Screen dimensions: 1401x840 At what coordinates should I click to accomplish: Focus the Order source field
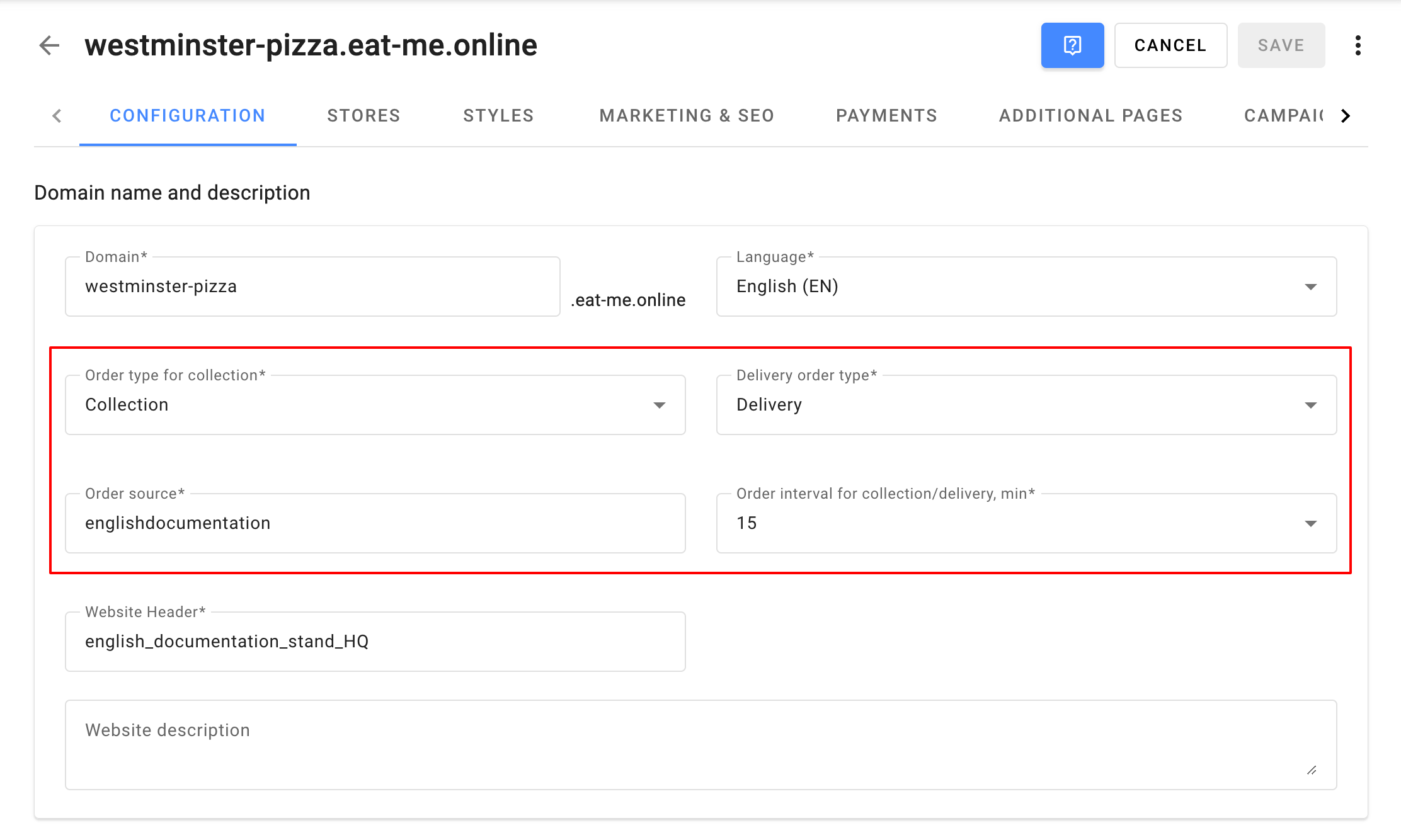(375, 523)
